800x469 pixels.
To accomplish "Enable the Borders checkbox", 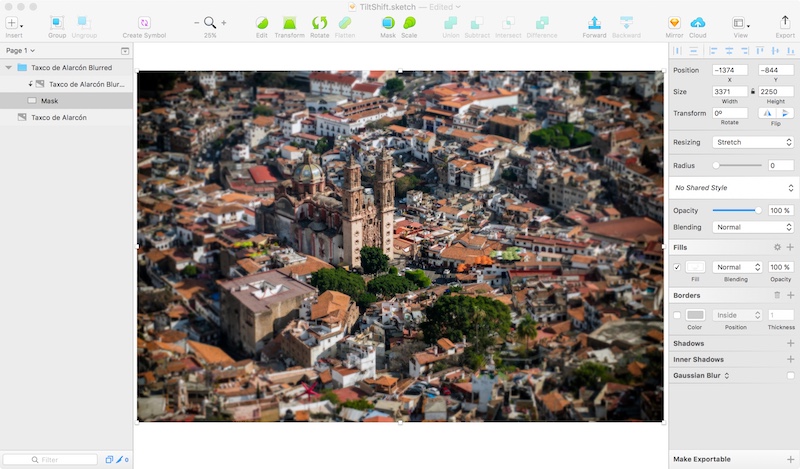I will (677, 315).
